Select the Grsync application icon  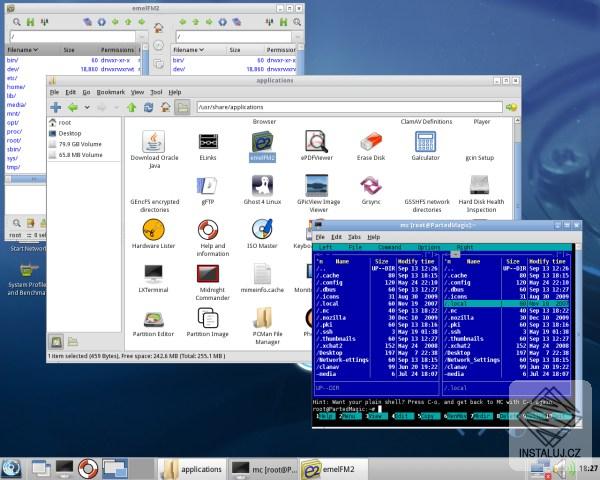click(371, 186)
